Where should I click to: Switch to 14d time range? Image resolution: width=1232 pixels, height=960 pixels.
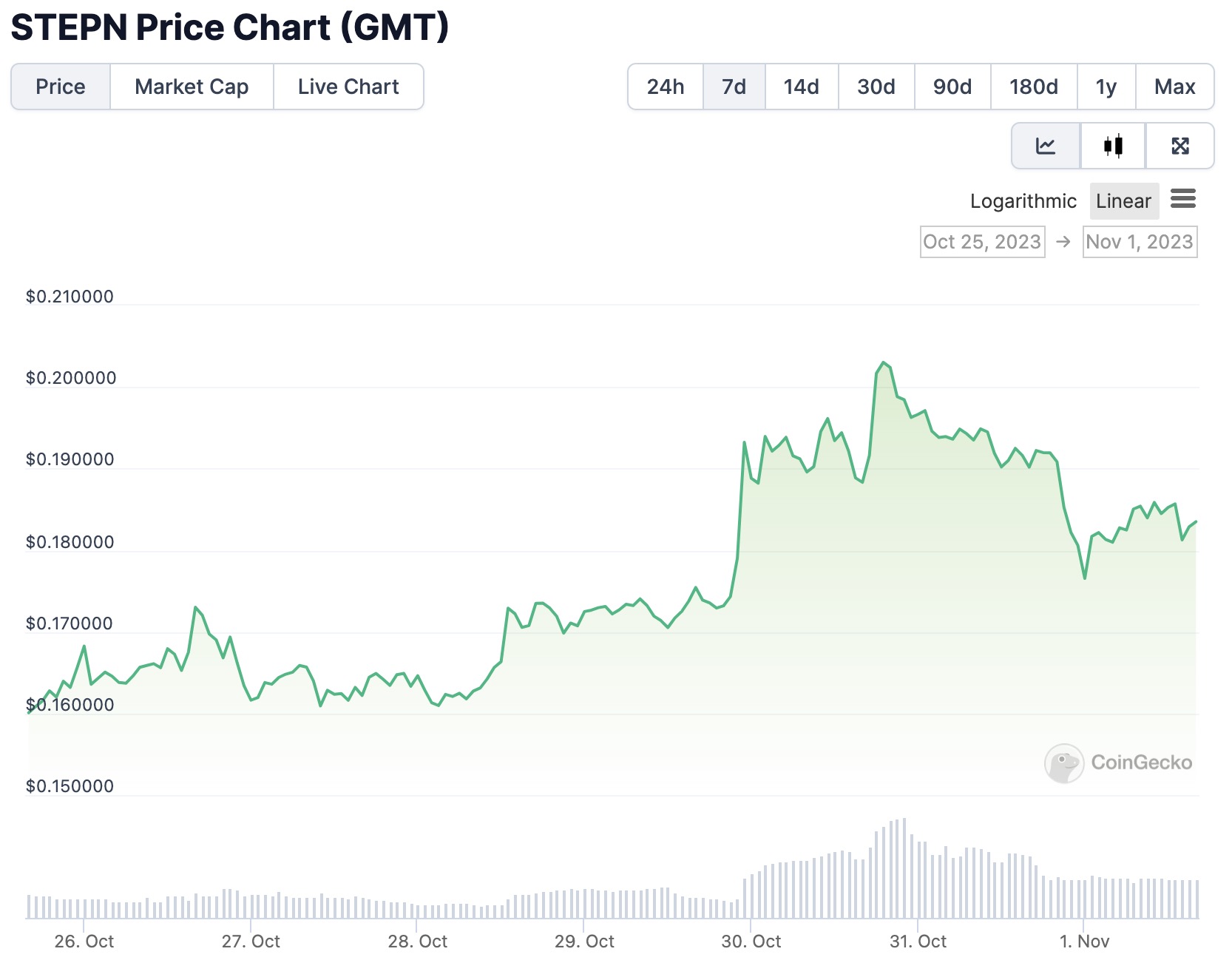[x=802, y=87]
